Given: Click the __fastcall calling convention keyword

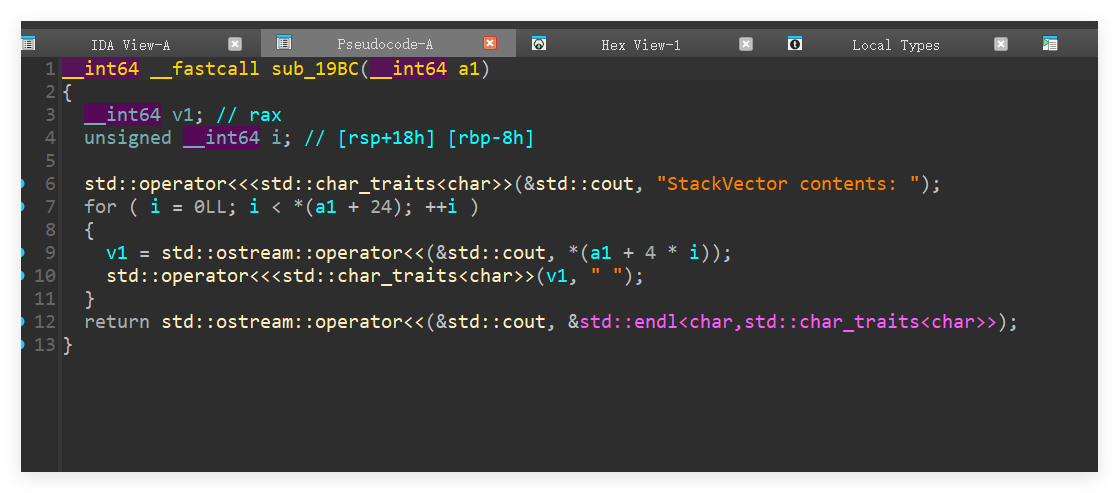Looking at the screenshot, I should 205,69.
